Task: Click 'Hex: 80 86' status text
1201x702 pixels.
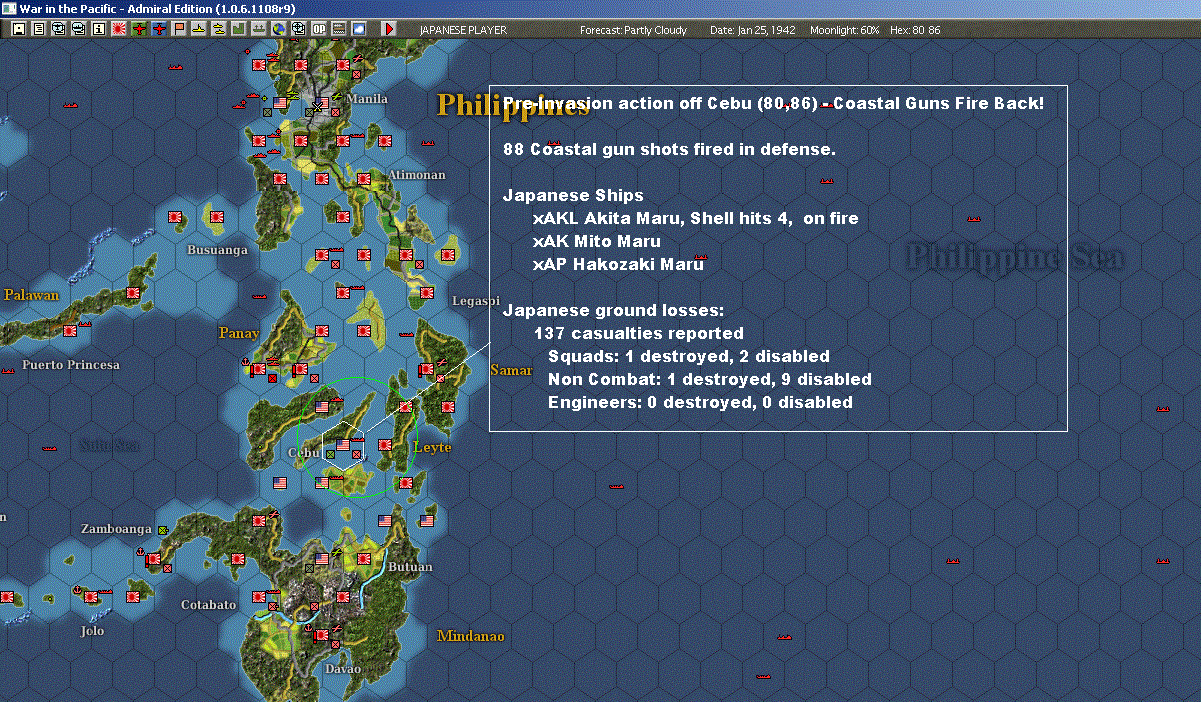Action: (915, 30)
